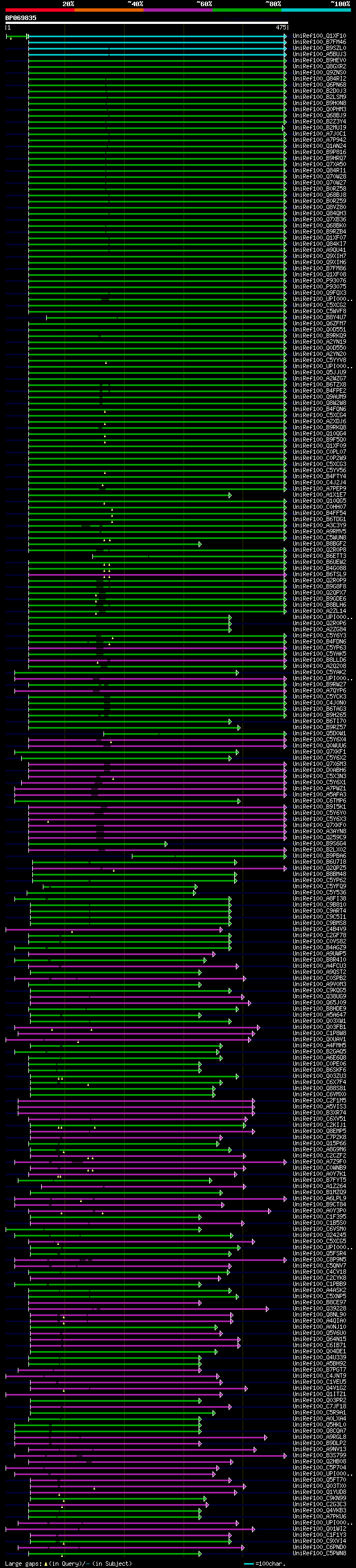The image size is (356, 1568).
Task: Select the UniRef100_A6LPL9 label
Action: pos(319,1199)
